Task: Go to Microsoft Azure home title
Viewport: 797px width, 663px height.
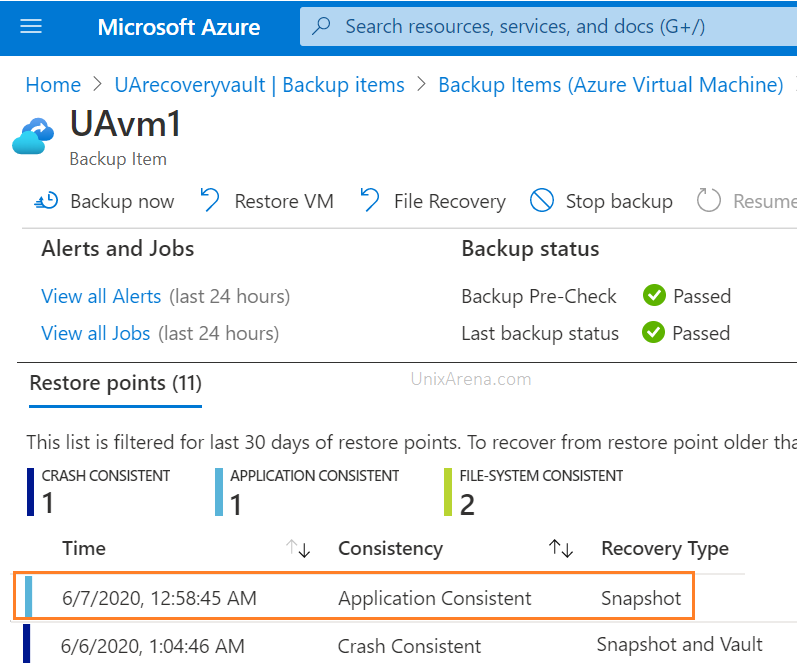Action: pyautogui.click(x=178, y=27)
